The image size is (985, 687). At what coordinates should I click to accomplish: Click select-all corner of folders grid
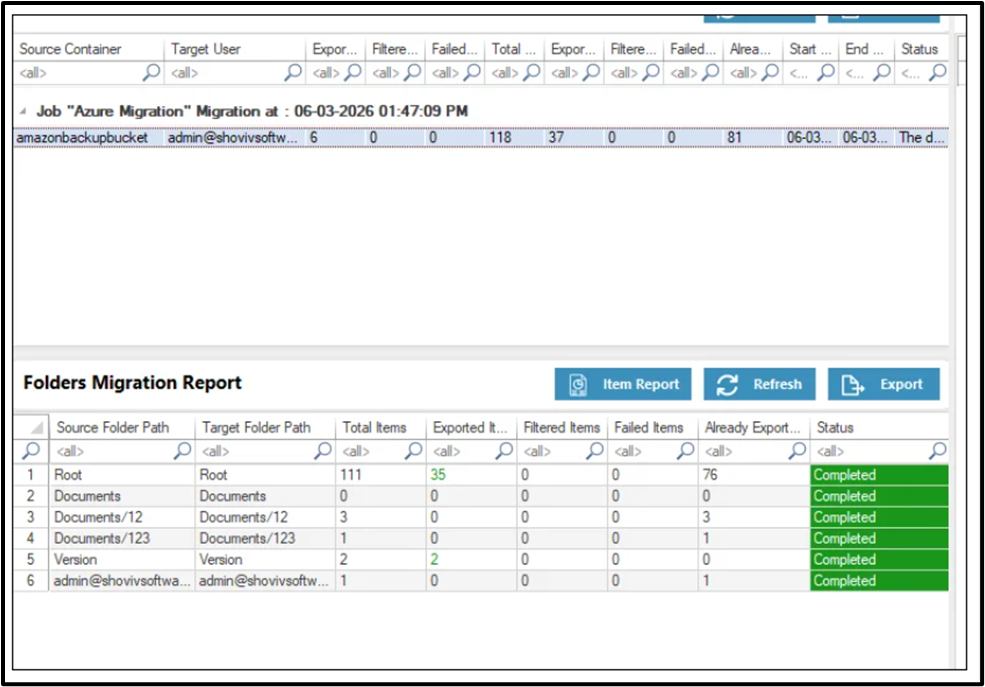(31, 428)
